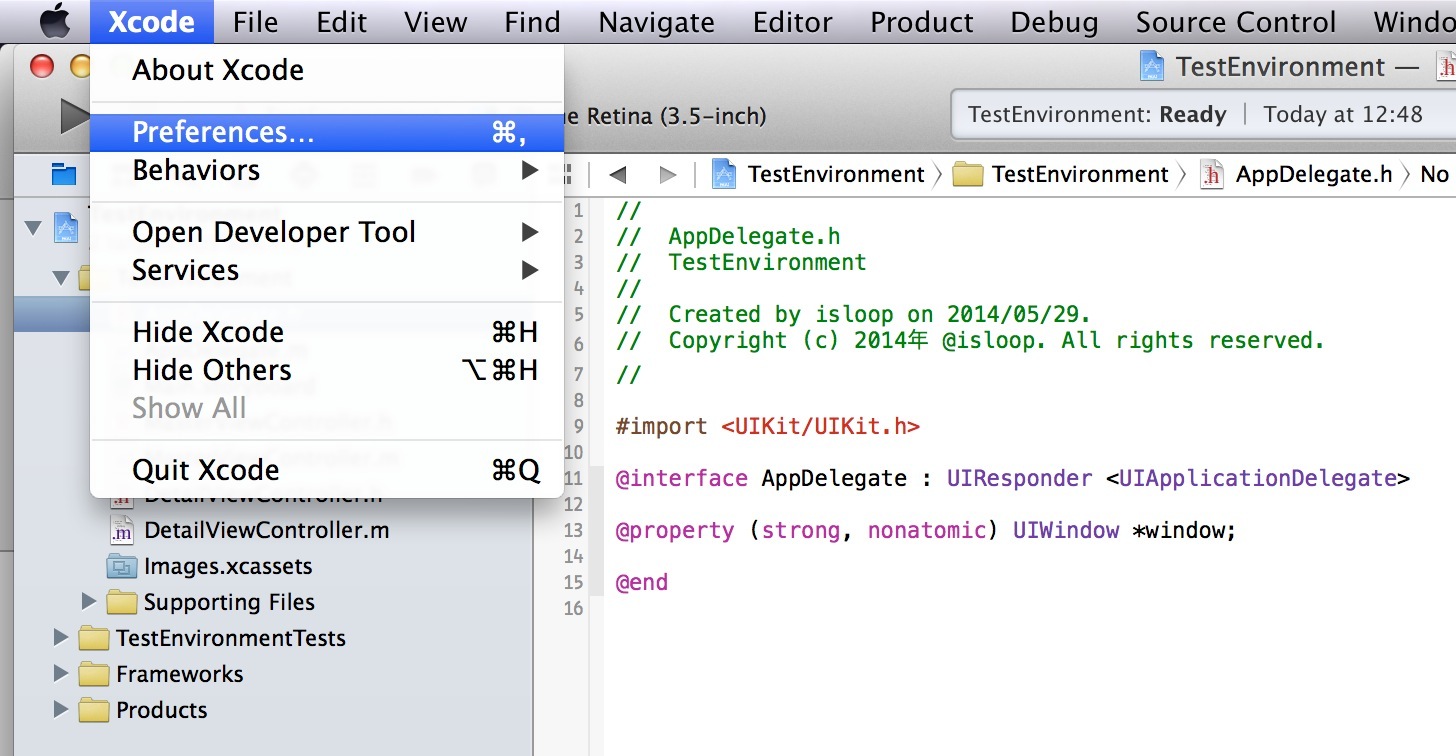This screenshot has height=756, width=1456.
Task: Click the Products folder icon
Action: 94,710
